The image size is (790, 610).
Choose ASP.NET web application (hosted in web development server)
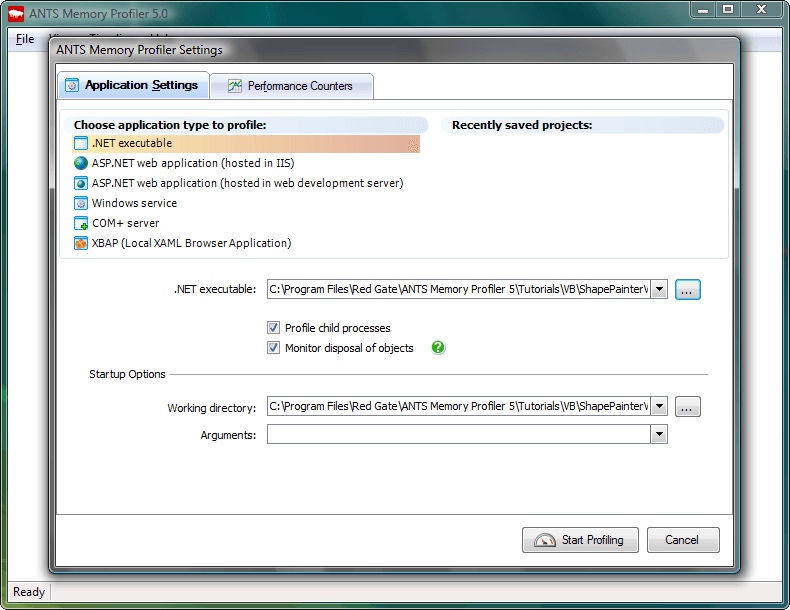pos(247,183)
